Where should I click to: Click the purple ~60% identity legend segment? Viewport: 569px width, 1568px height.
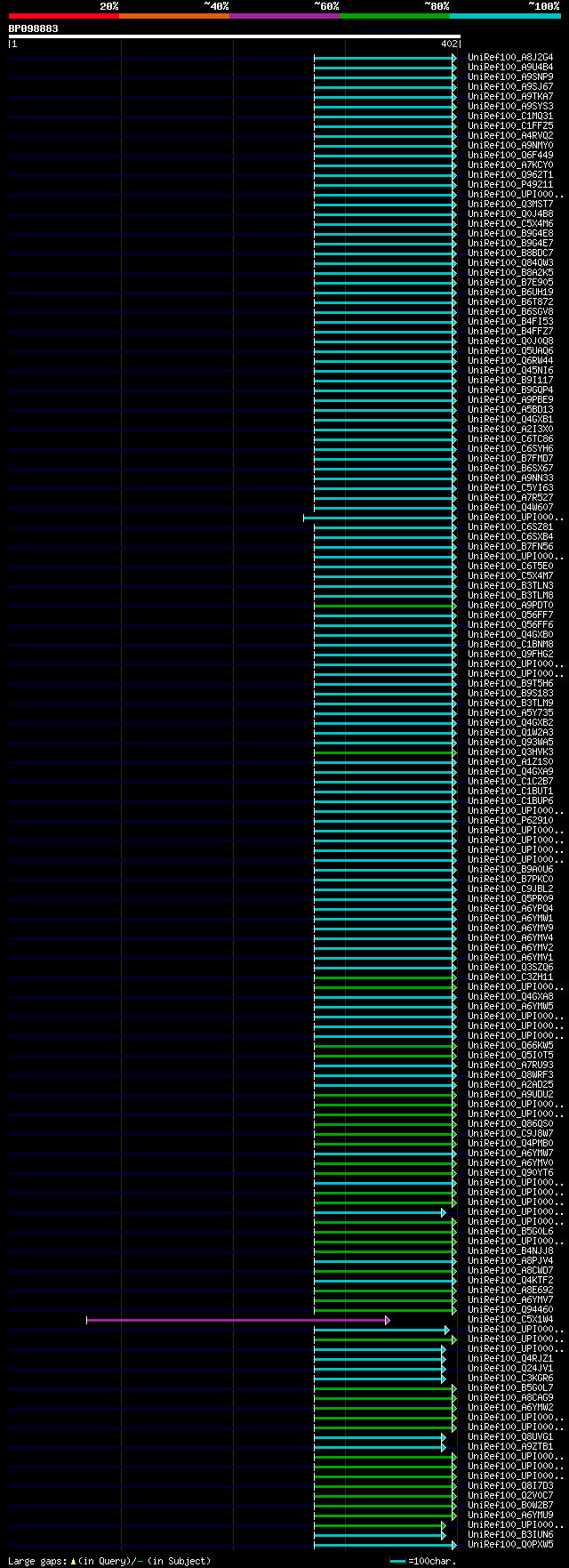click(x=284, y=16)
